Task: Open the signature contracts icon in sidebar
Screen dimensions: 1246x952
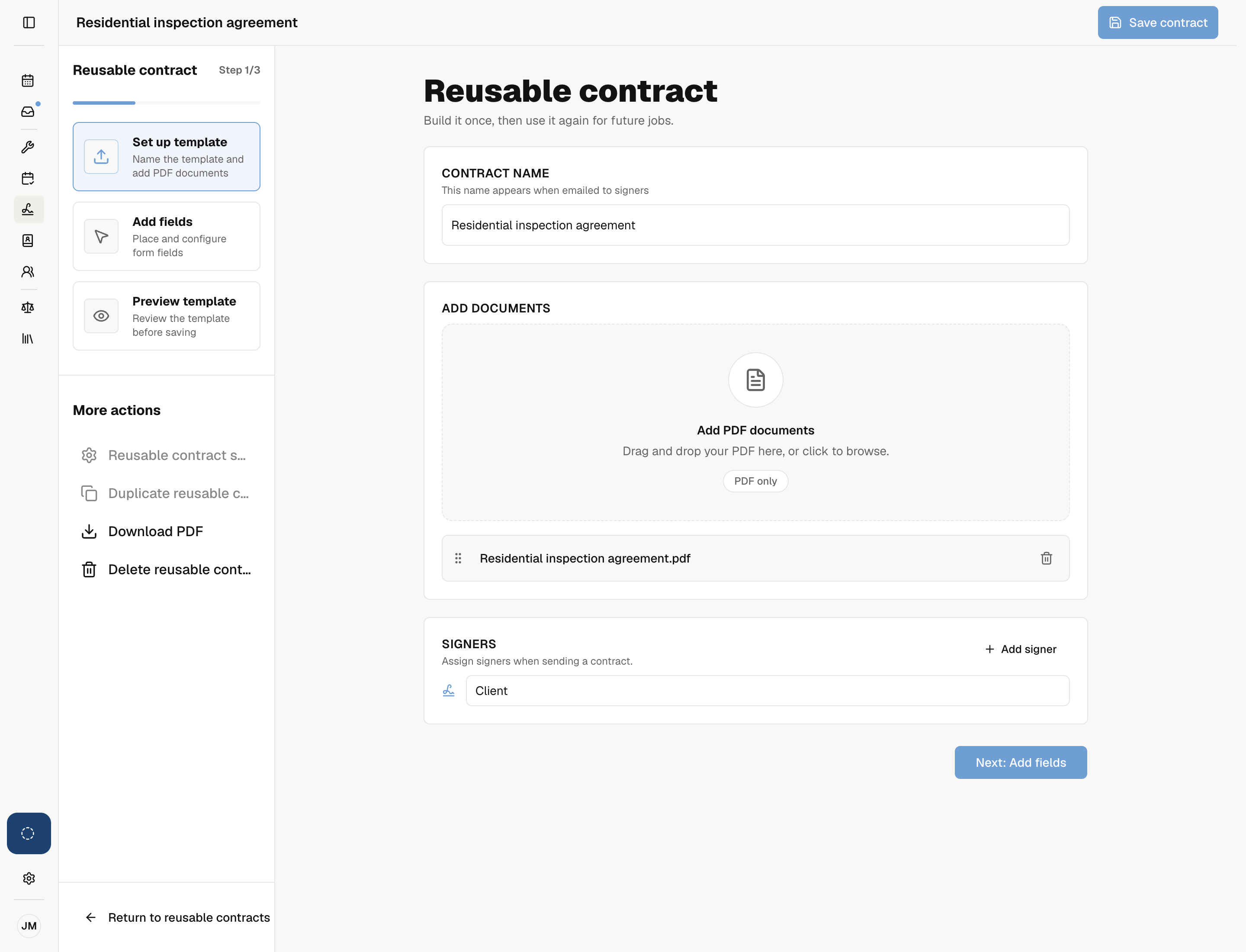Action: [28, 210]
